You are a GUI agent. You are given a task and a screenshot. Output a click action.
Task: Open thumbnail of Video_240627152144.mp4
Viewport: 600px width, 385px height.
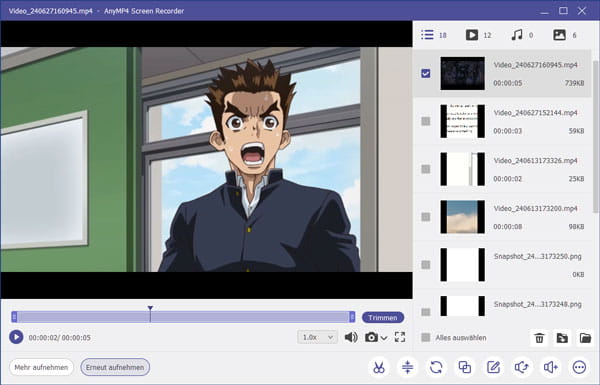[x=462, y=121]
